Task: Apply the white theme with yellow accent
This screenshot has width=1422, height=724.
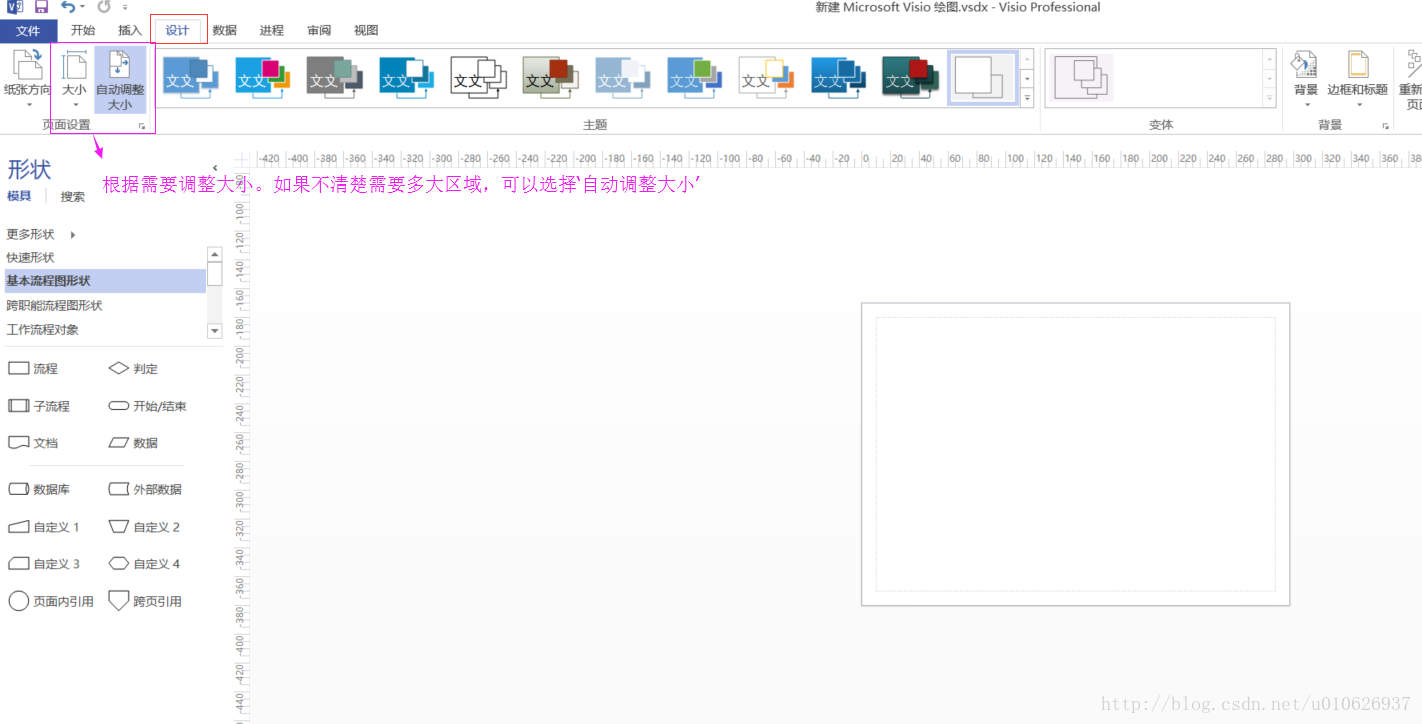Action: pyautogui.click(x=767, y=77)
